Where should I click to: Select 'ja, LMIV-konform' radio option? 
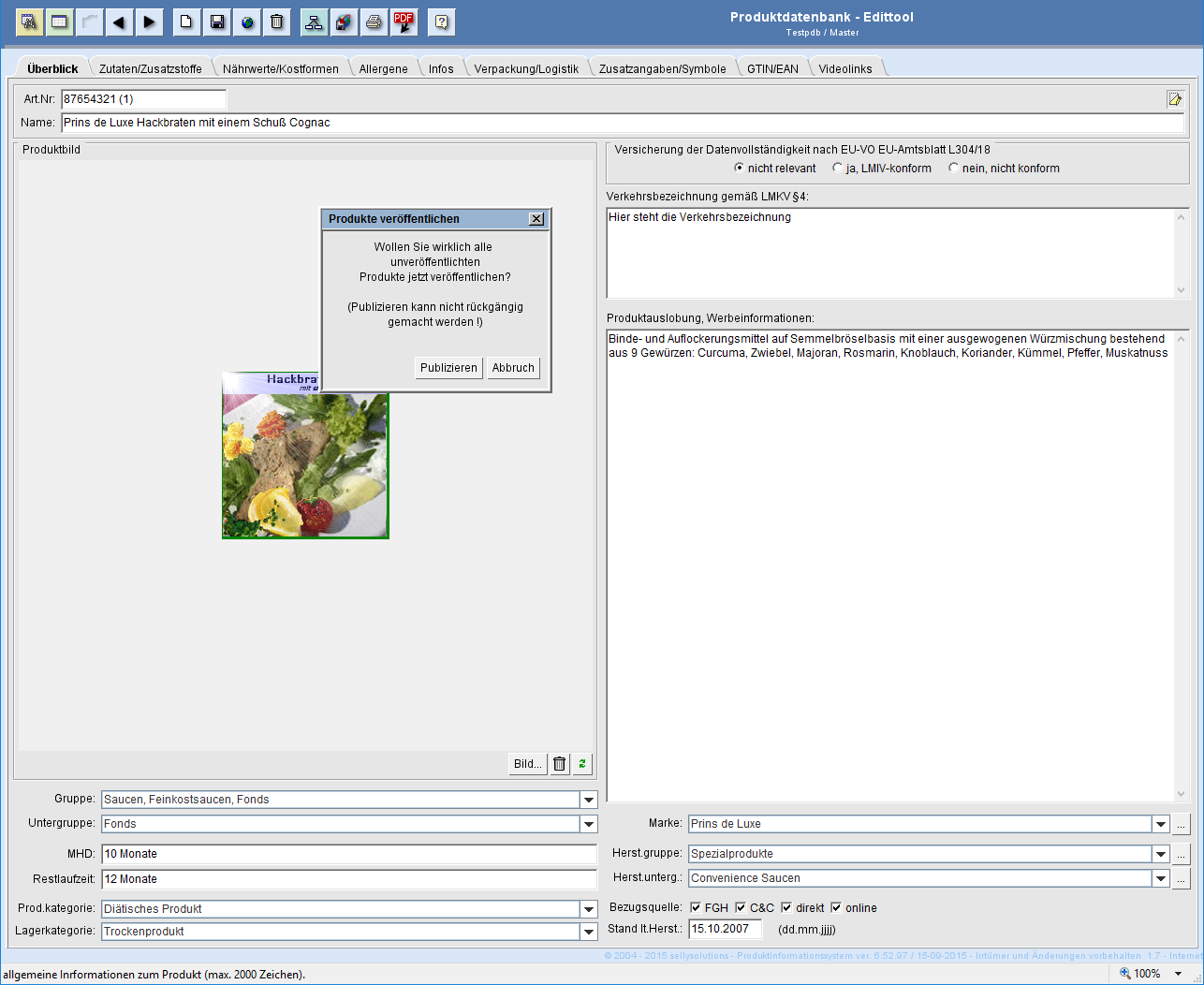coord(838,169)
